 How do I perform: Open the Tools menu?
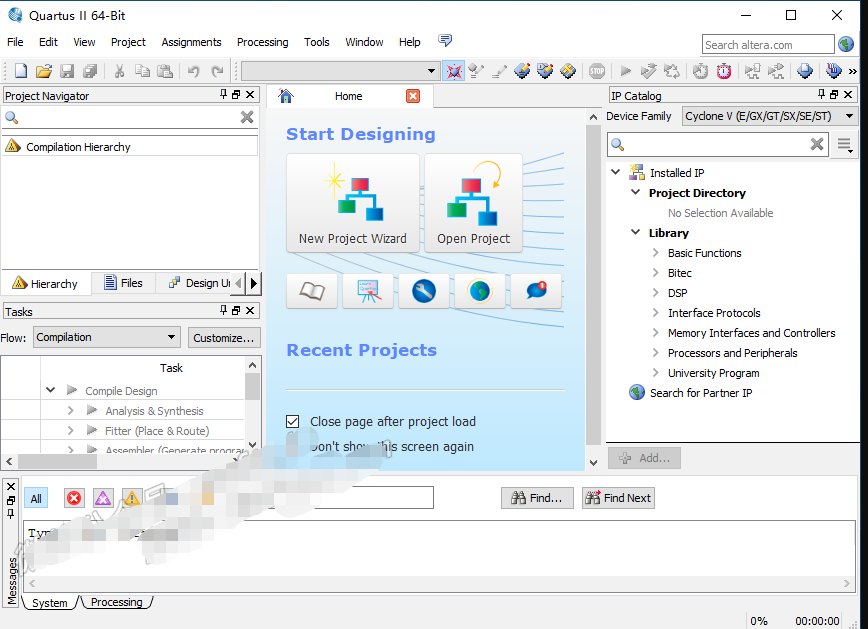click(317, 42)
